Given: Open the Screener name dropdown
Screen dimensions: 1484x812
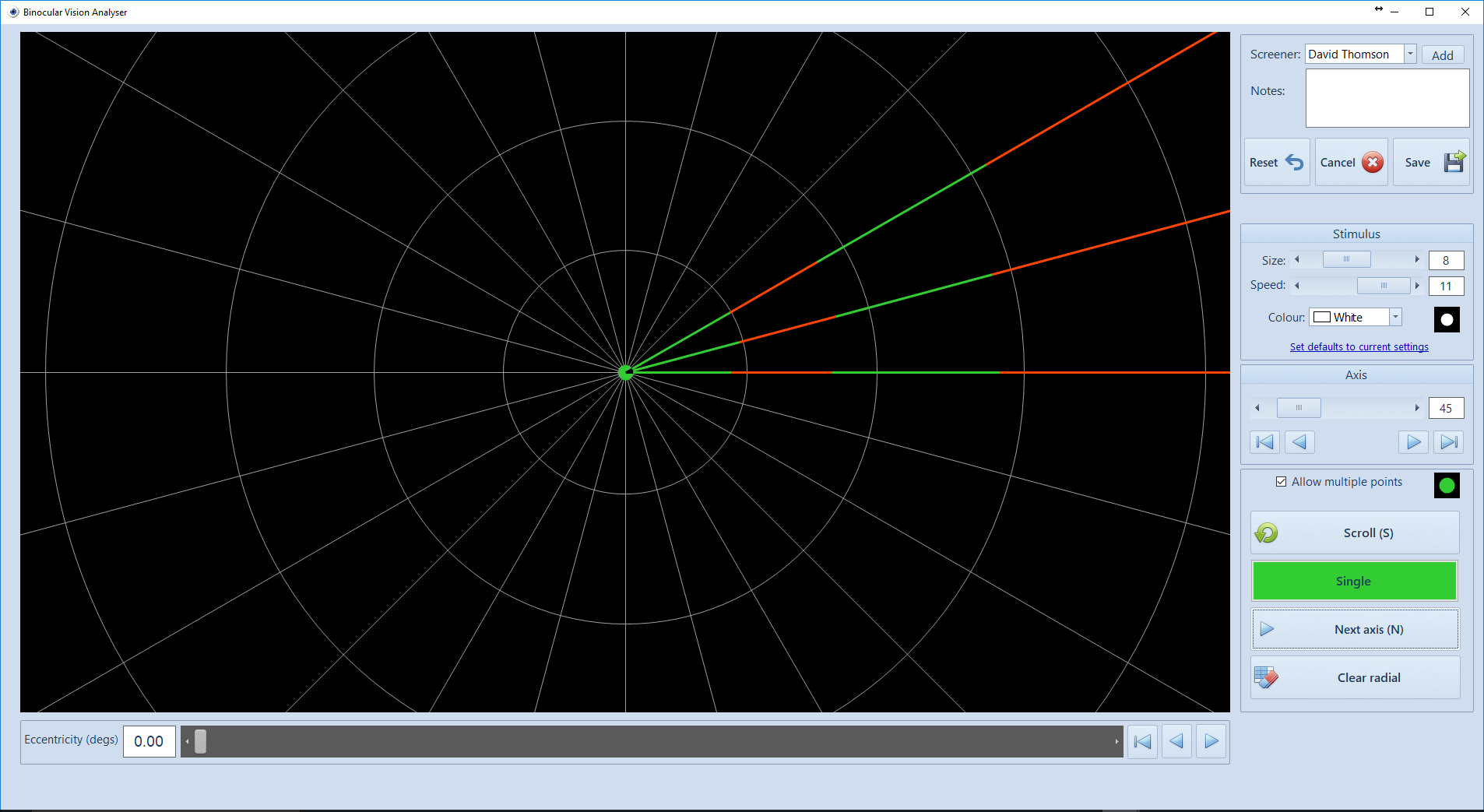Looking at the screenshot, I should [1410, 54].
